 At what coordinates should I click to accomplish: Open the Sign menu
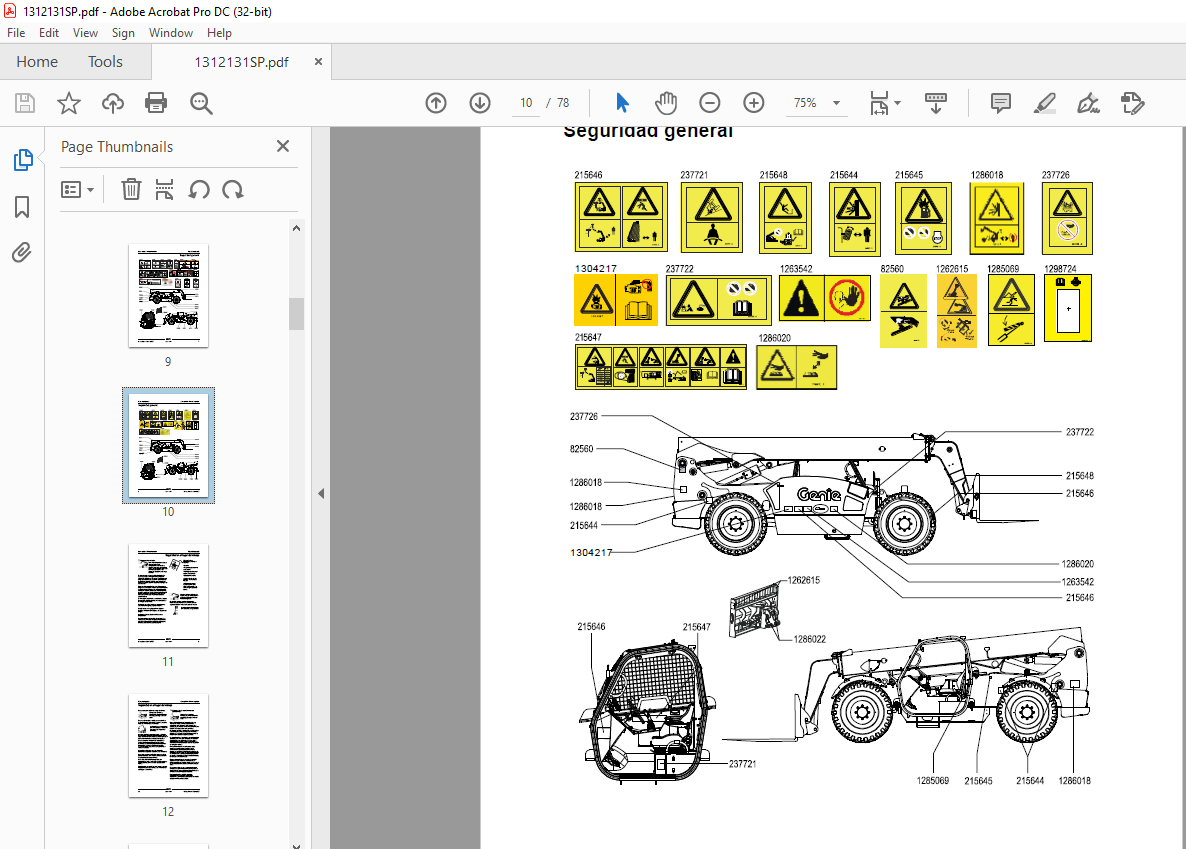[123, 33]
